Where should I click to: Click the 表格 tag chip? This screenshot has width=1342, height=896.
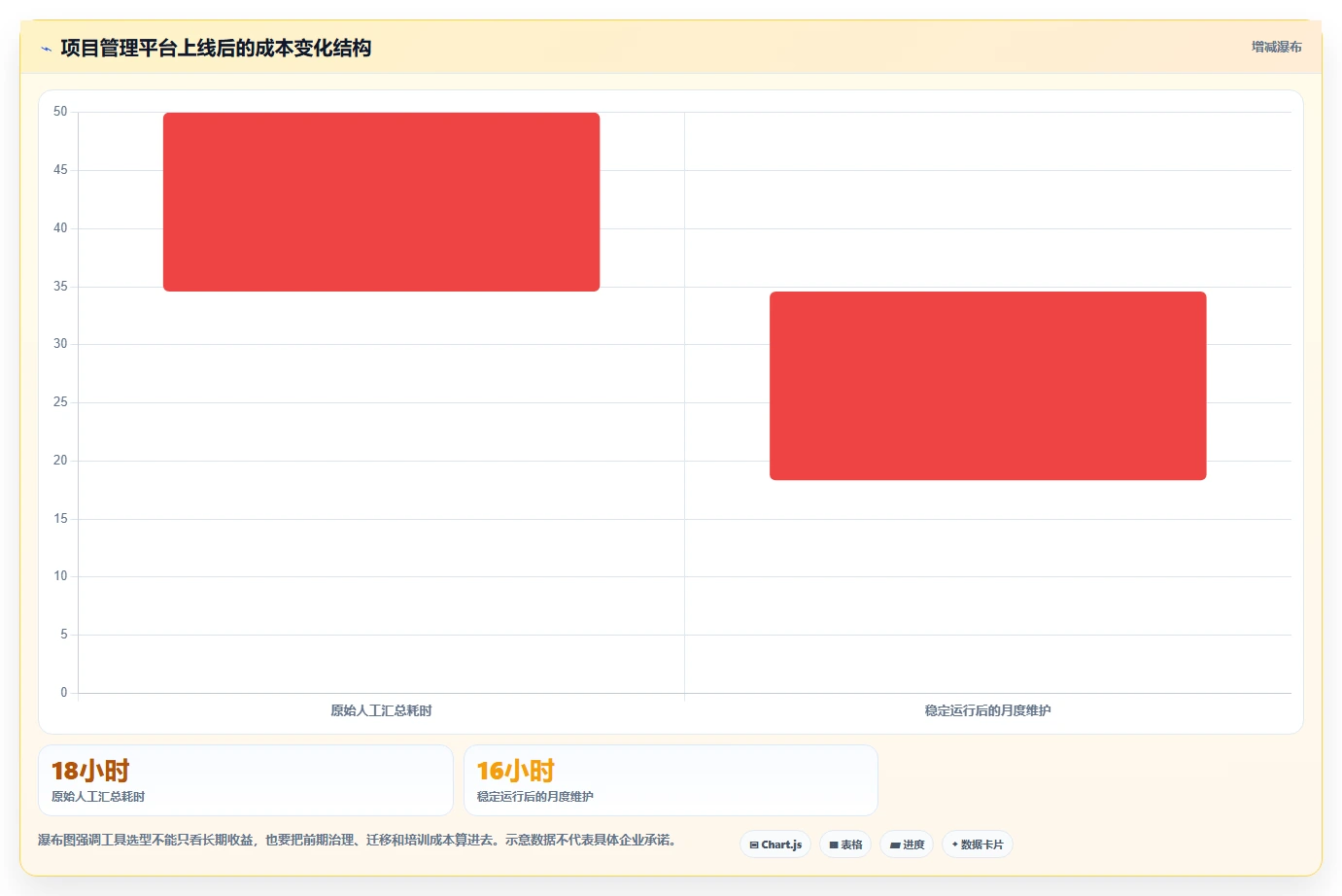(845, 844)
